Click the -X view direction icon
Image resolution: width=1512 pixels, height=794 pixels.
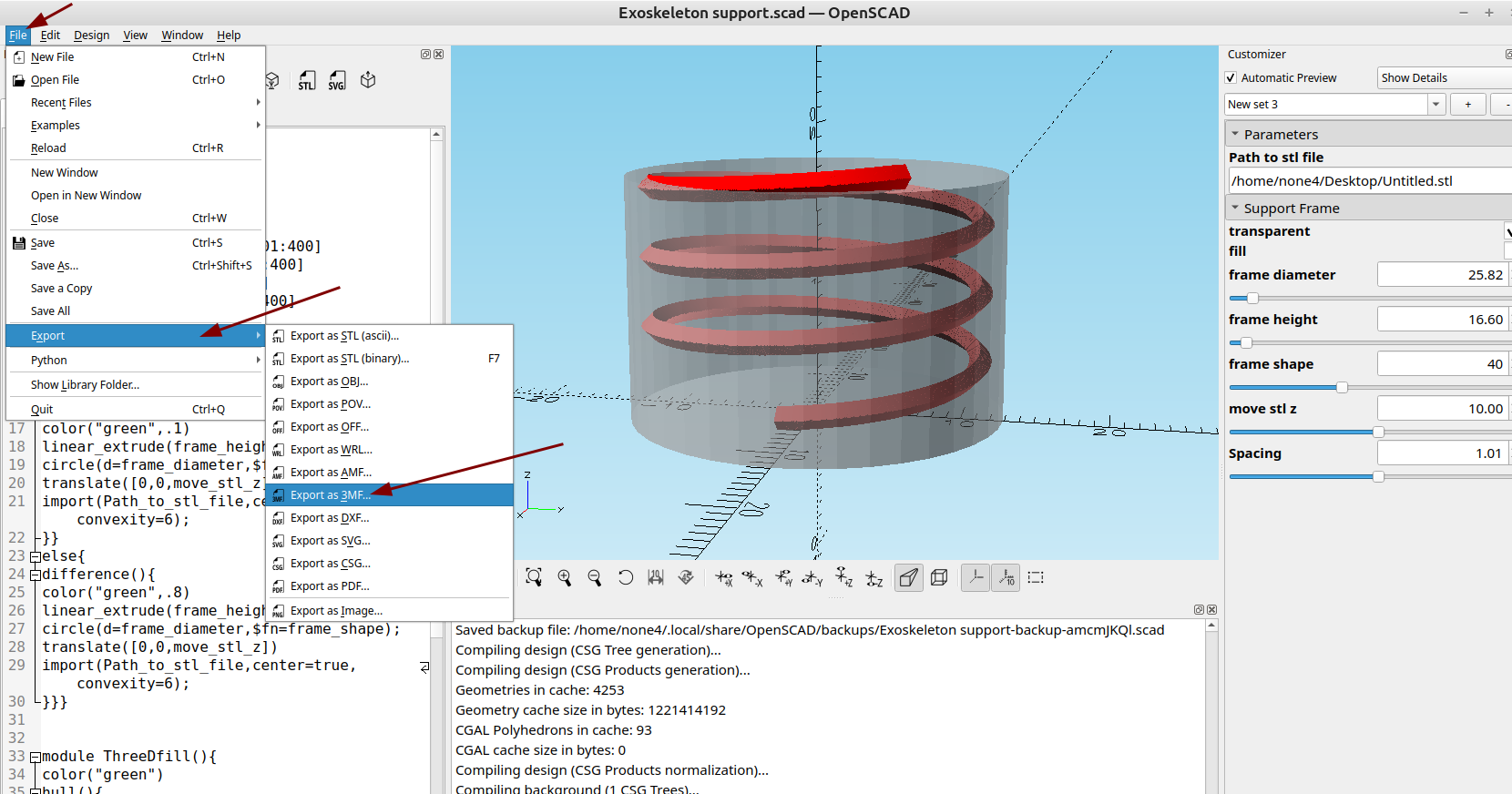point(752,578)
